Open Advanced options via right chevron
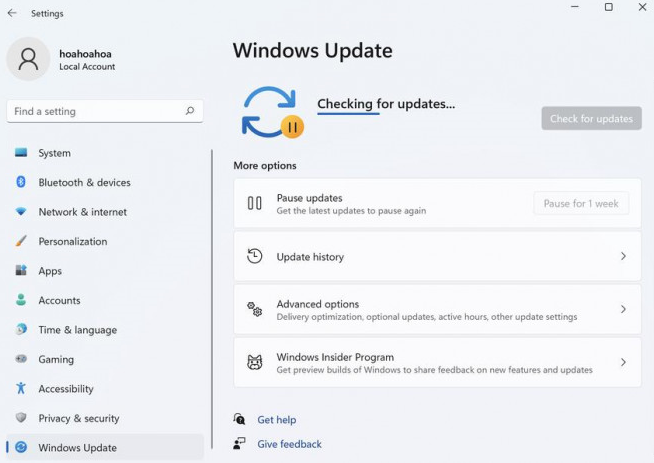The height and width of the screenshot is (463, 654). [623, 310]
